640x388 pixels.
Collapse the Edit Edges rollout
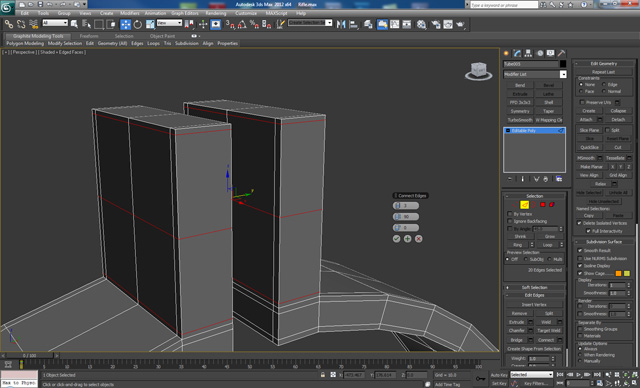click(x=535, y=295)
